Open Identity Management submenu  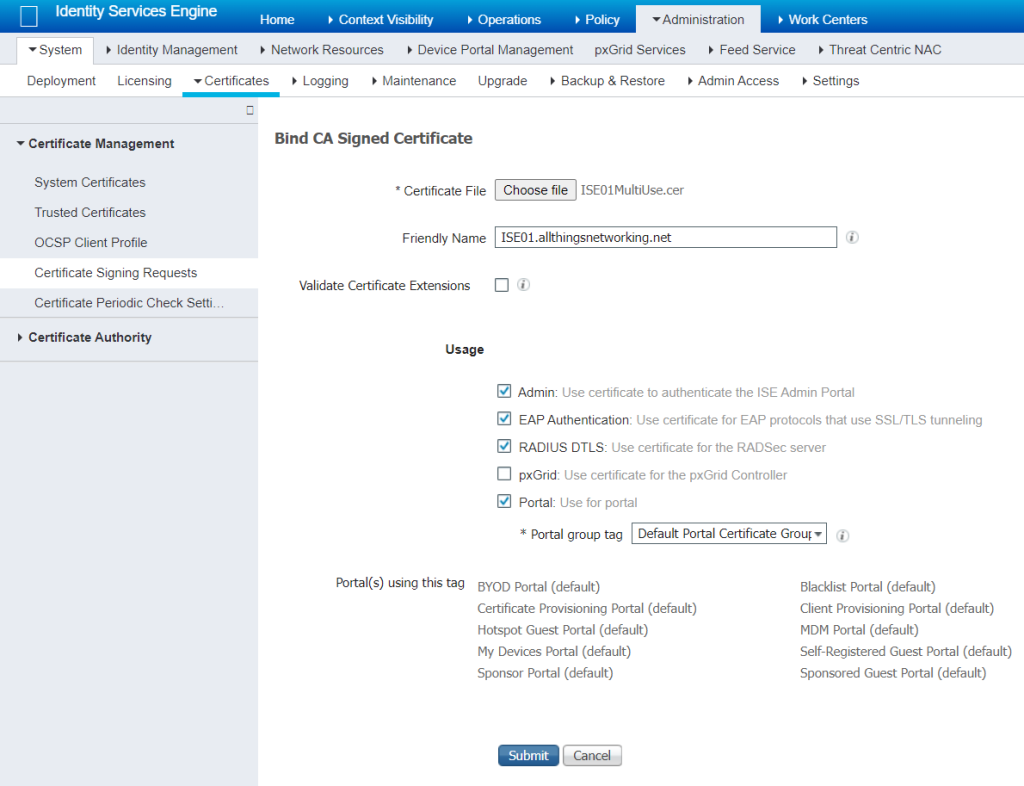tap(172, 50)
